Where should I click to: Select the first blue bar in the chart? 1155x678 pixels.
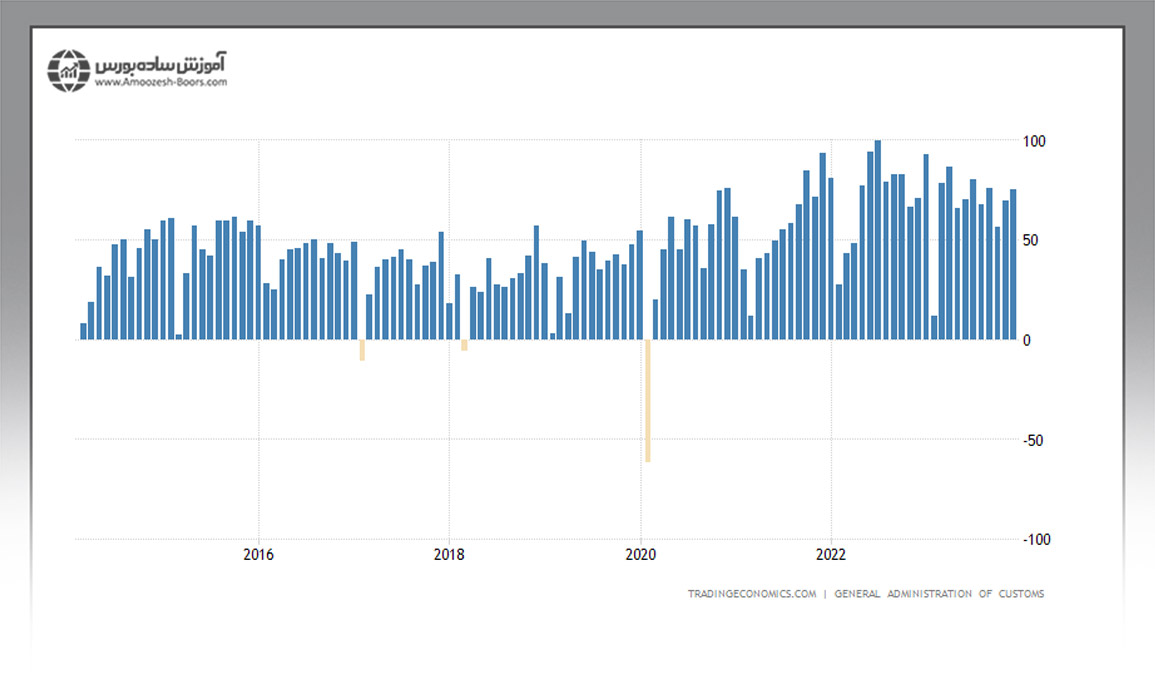[83, 331]
